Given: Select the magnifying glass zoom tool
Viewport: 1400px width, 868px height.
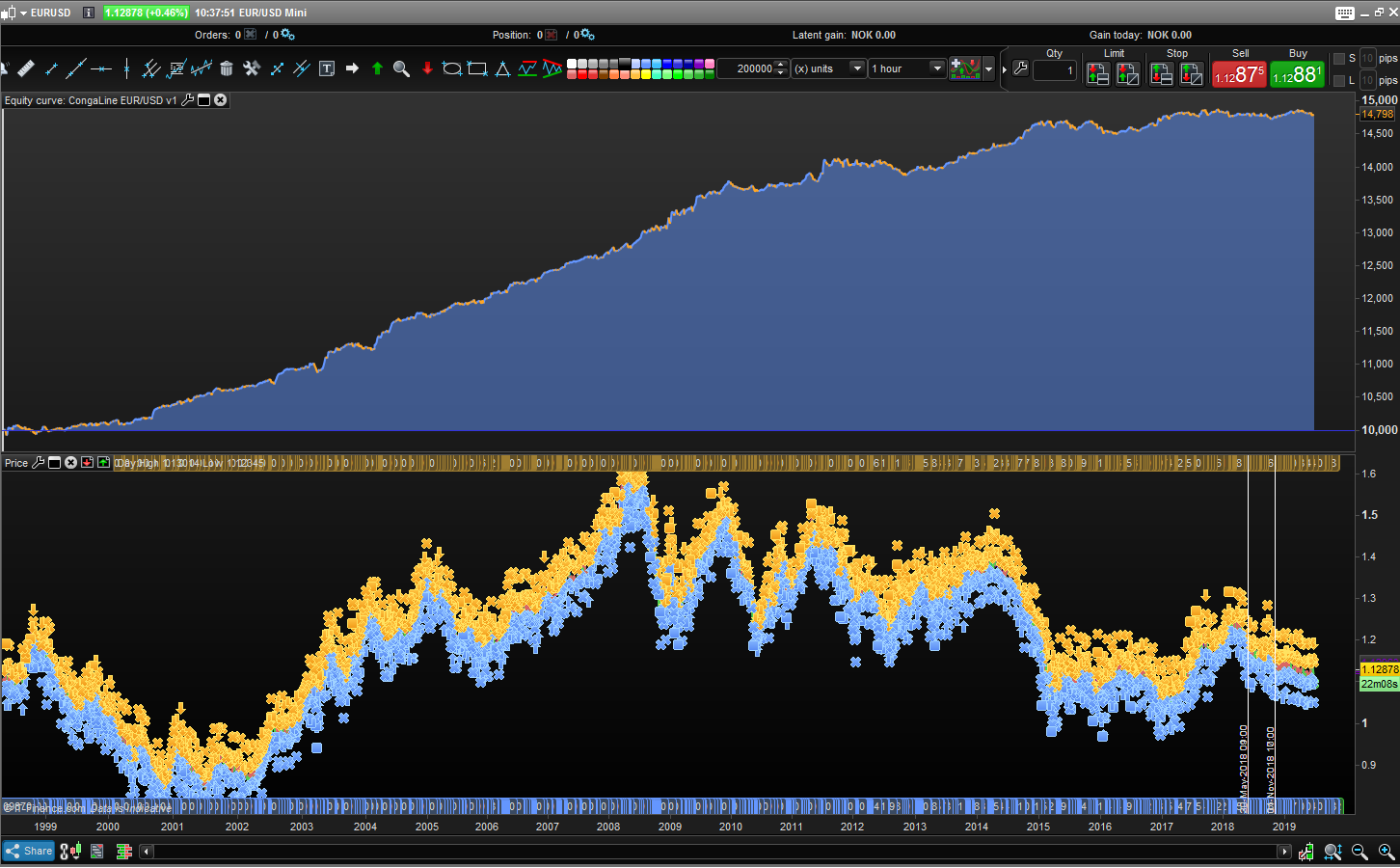Looking at the screenshot, I should click(402, 68).
